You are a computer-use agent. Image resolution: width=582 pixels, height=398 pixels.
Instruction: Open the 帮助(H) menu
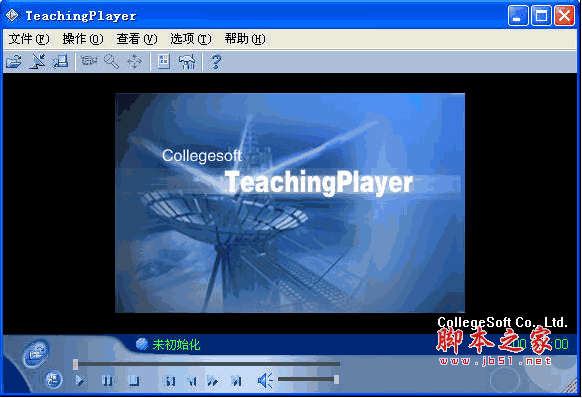coord(245,39)
